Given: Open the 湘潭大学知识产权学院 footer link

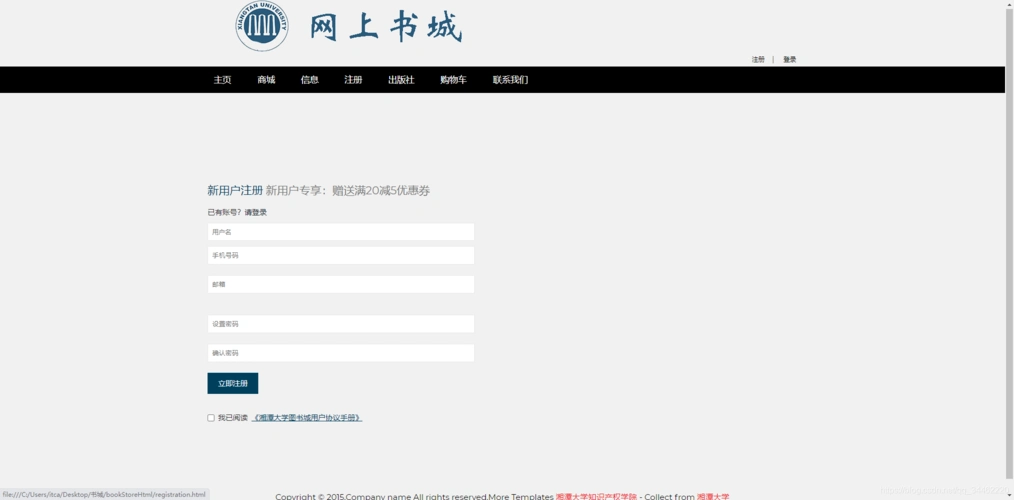Looking at the screenshot, I should click(596, 496).
